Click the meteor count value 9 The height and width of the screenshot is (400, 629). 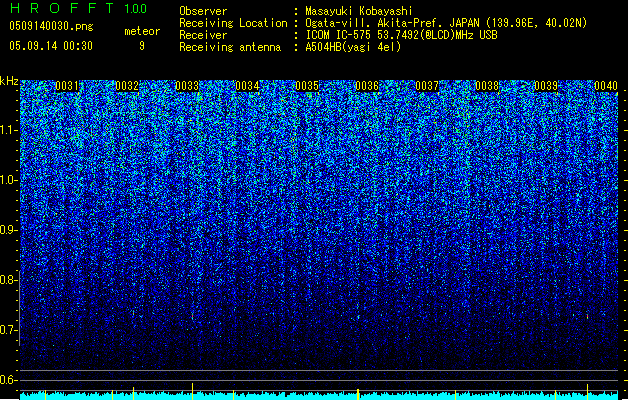tap(141, 45)
